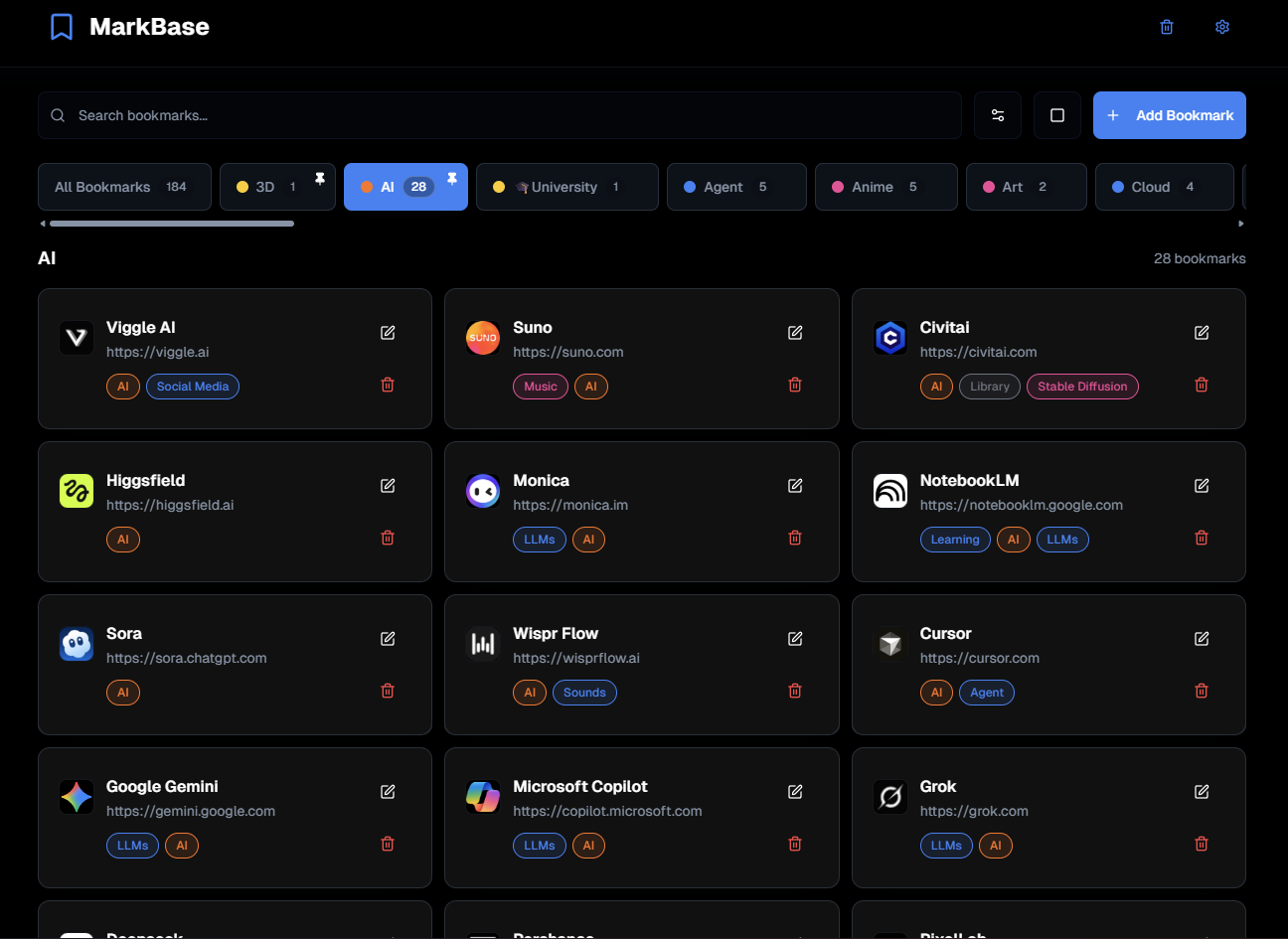1288x939 pixels.
Task: Delete the NotebookLM bookmark
Action: coord(1201,537)
